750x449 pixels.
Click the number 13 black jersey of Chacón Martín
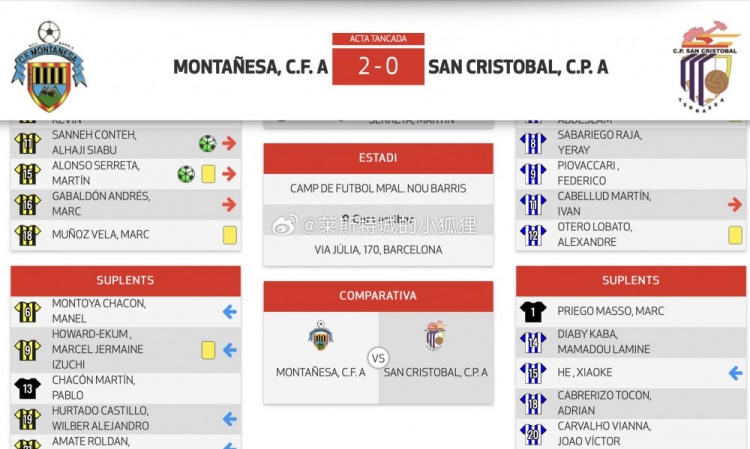click(28, 388)
